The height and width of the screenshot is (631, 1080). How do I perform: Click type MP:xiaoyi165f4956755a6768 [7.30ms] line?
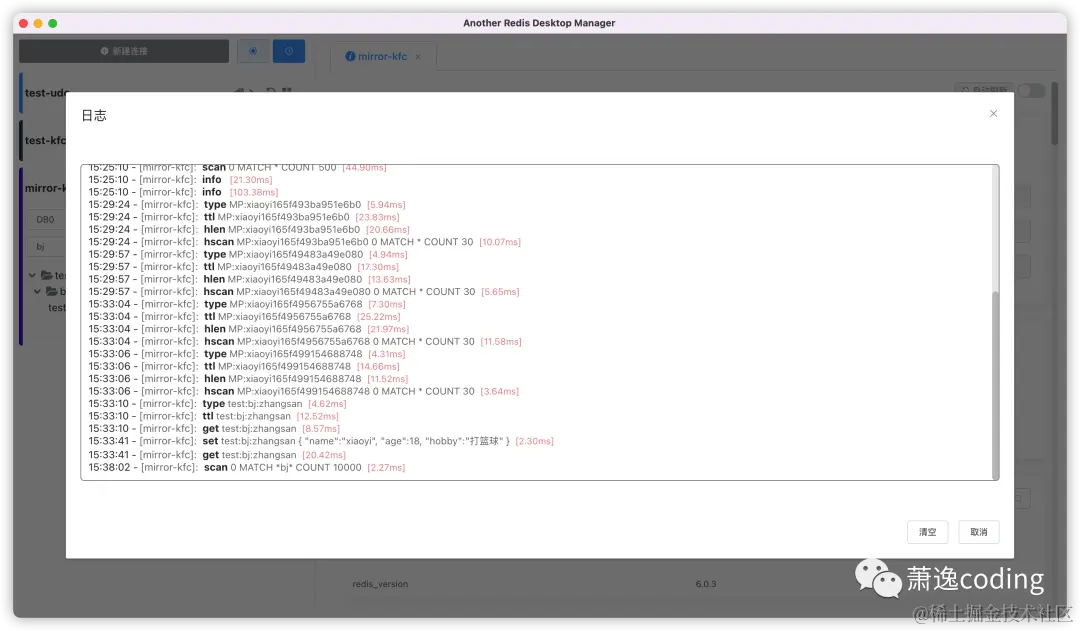coord(247,305)
